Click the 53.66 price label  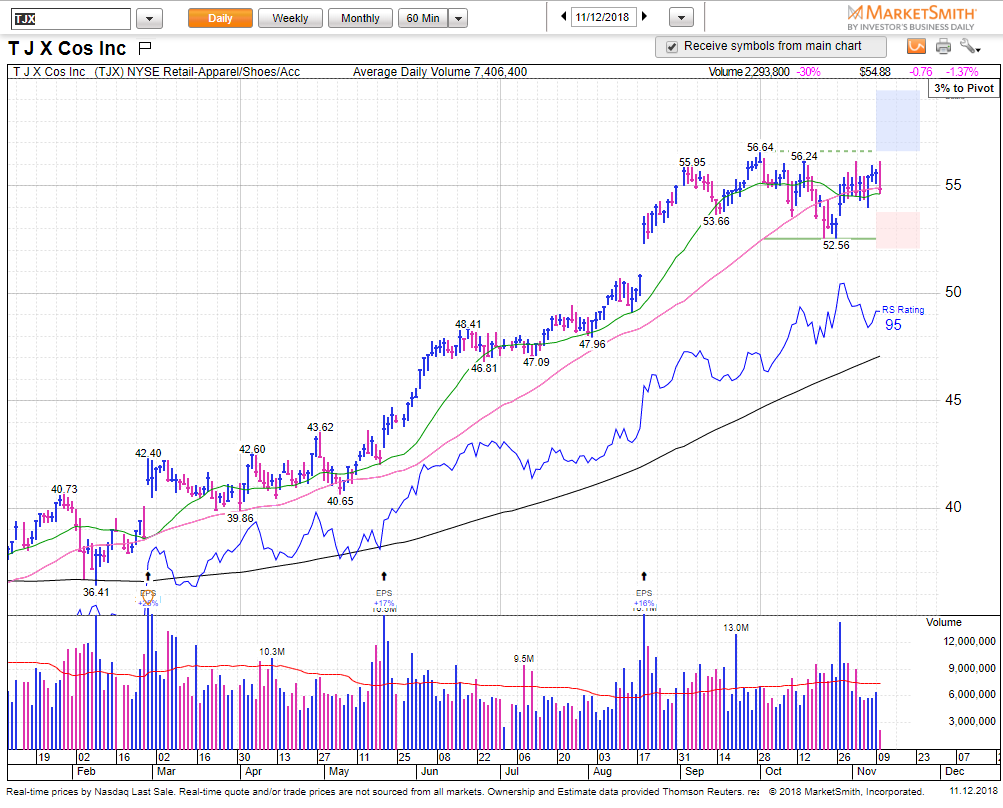pos(716,221)
